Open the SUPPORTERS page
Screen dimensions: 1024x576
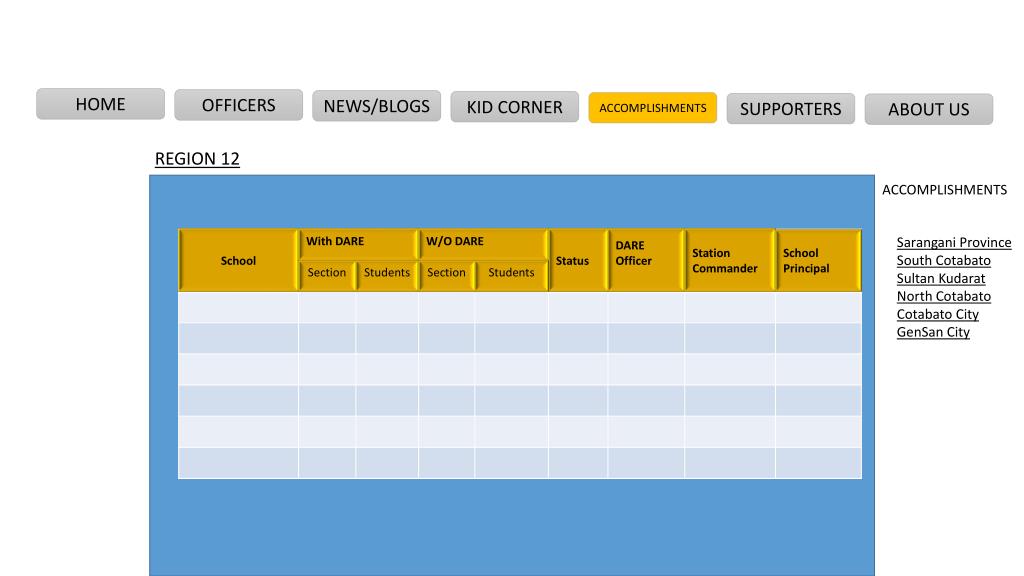(791, 109)
